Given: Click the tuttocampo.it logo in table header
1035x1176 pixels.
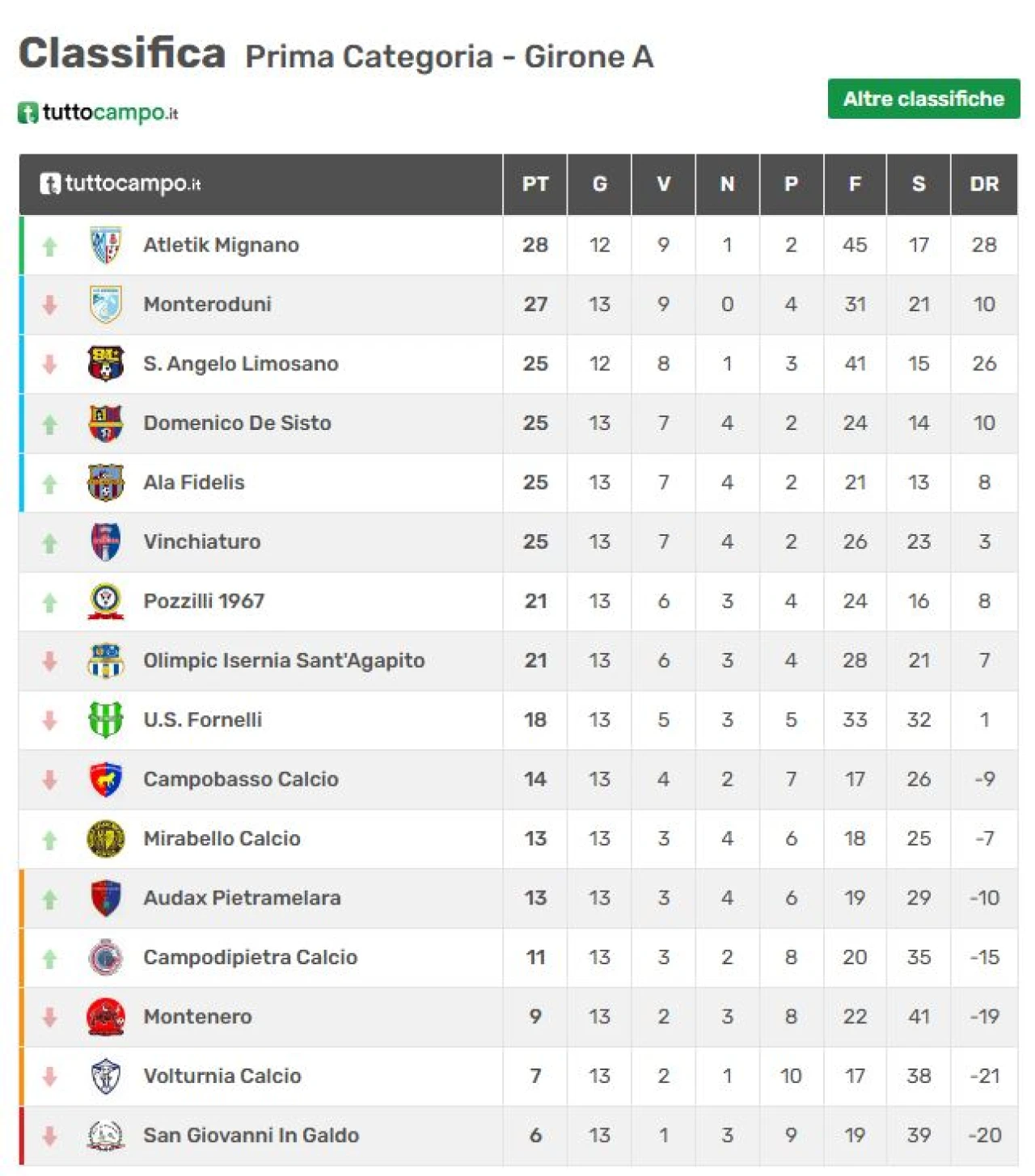Looking at the screenshot, I should [x=120, y=183].
